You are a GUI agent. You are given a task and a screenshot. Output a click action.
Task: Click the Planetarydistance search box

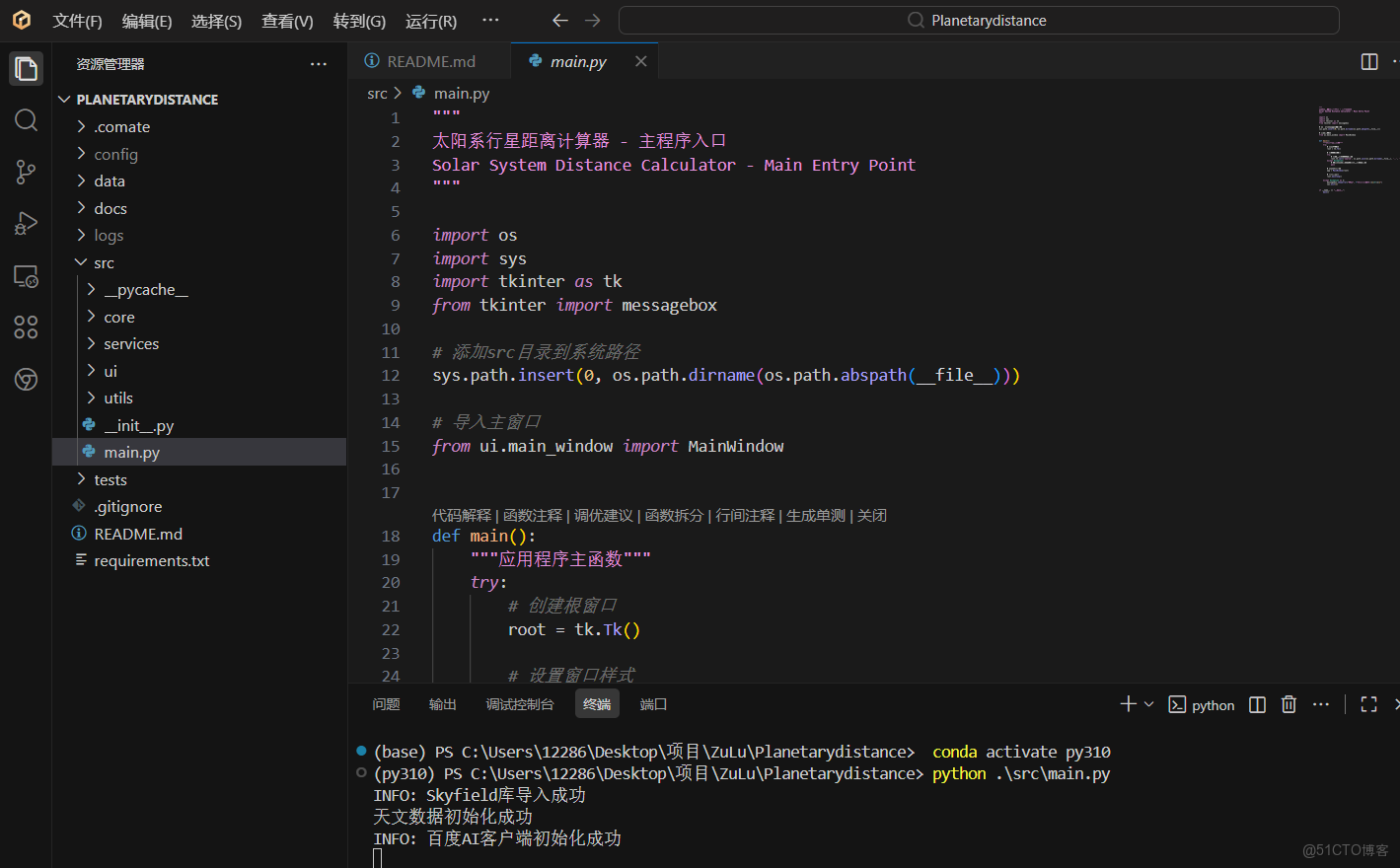click(978, 21)
